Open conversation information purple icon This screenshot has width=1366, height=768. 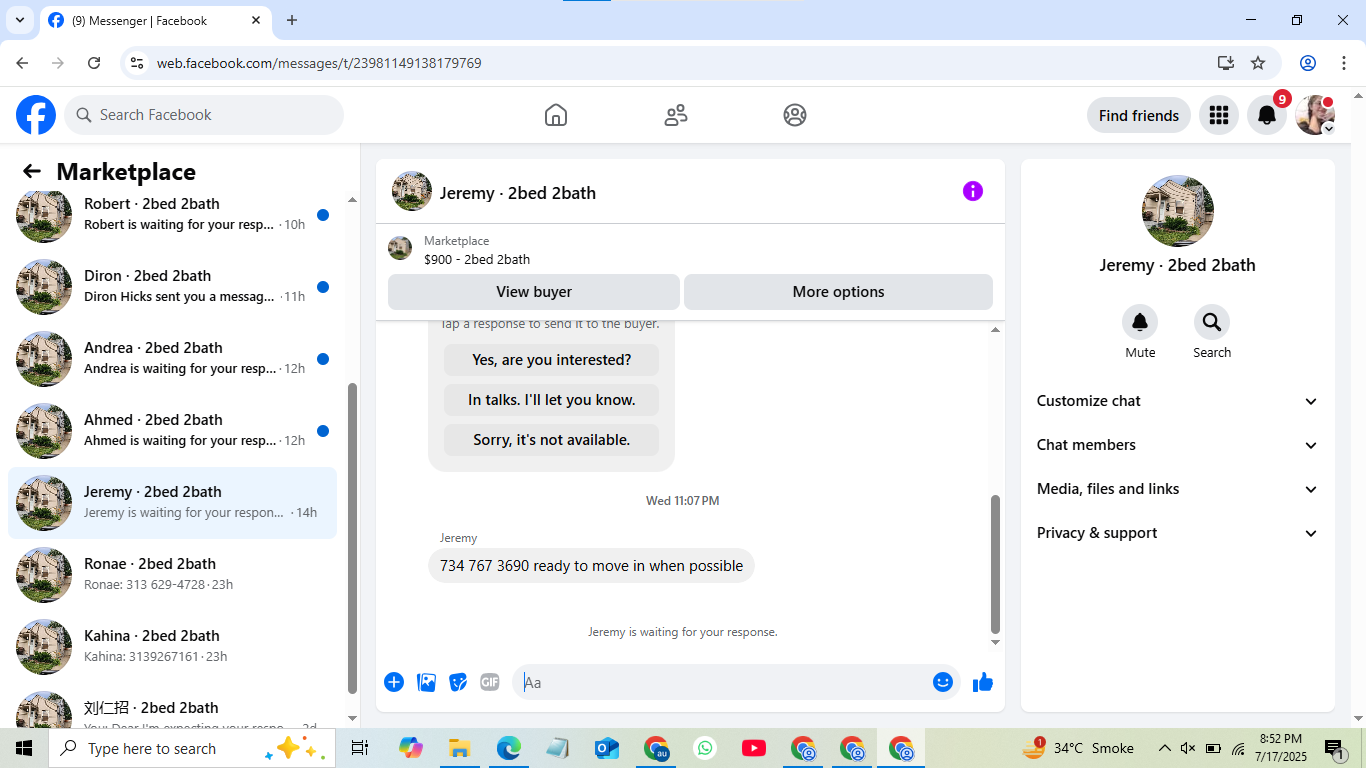pyautogui.click(x=973, y=191)
